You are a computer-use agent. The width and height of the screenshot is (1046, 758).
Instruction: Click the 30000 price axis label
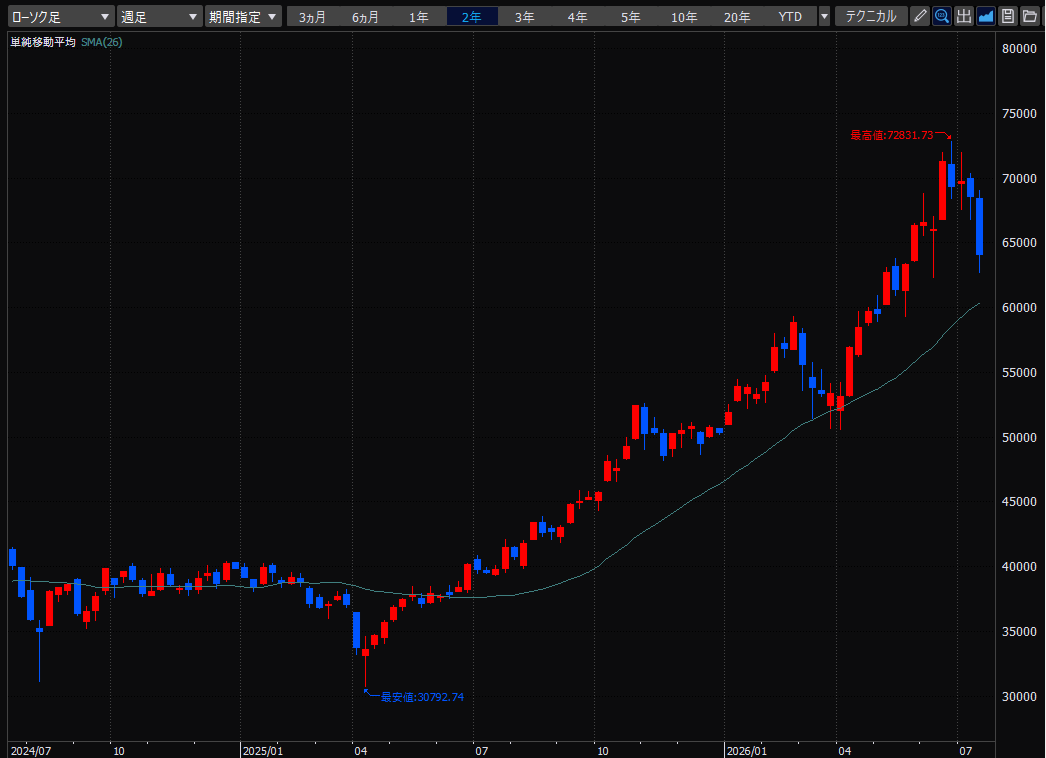1019,696
